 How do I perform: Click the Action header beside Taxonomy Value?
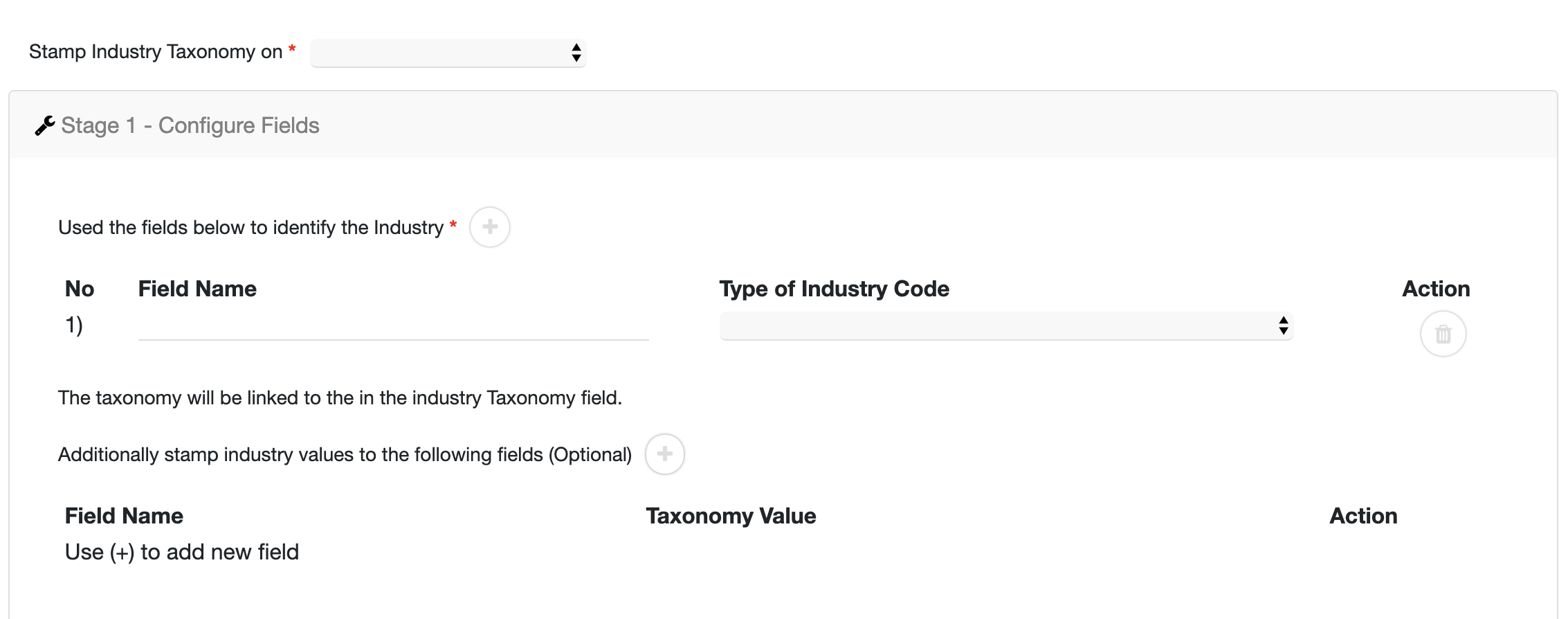click(1363, 516)
